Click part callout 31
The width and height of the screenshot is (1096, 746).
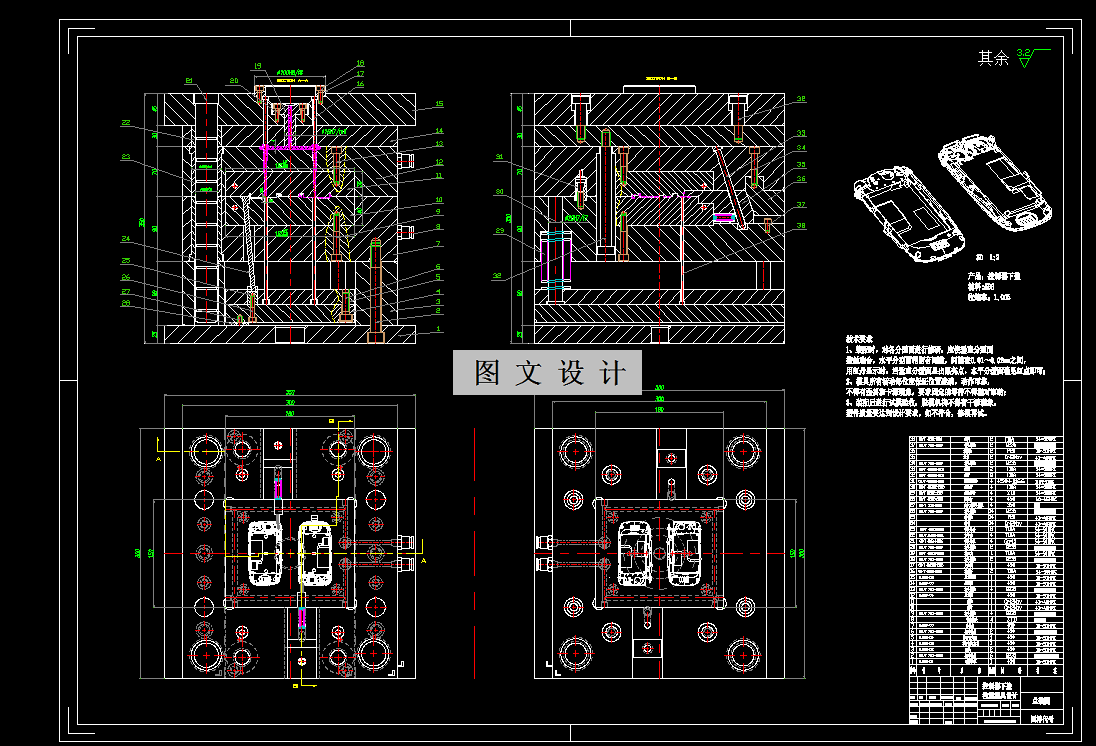coord(499,157)
